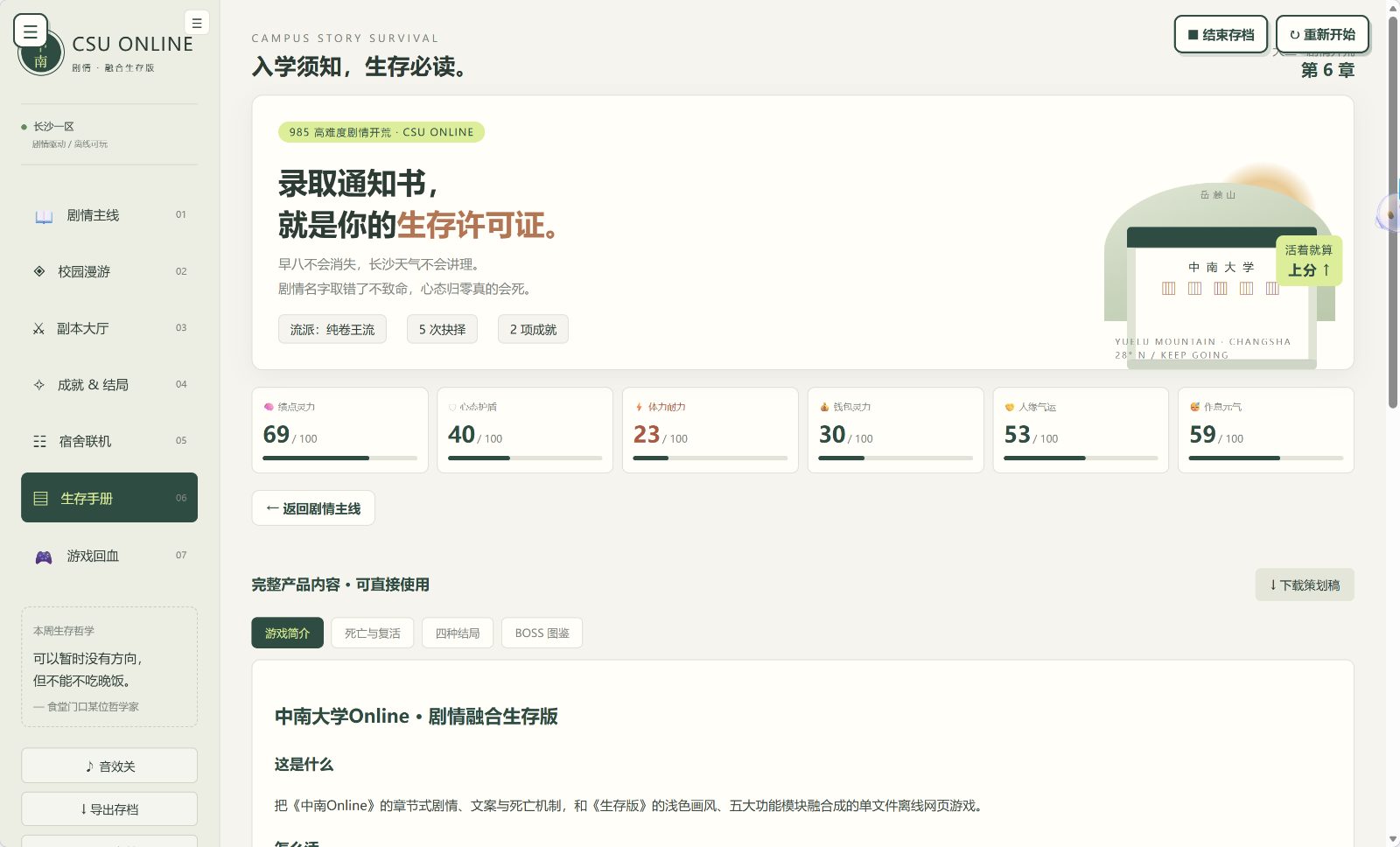Restart with the 重新开始 button
This screenshot has height=847, width=1400.
coord(1322,35)
